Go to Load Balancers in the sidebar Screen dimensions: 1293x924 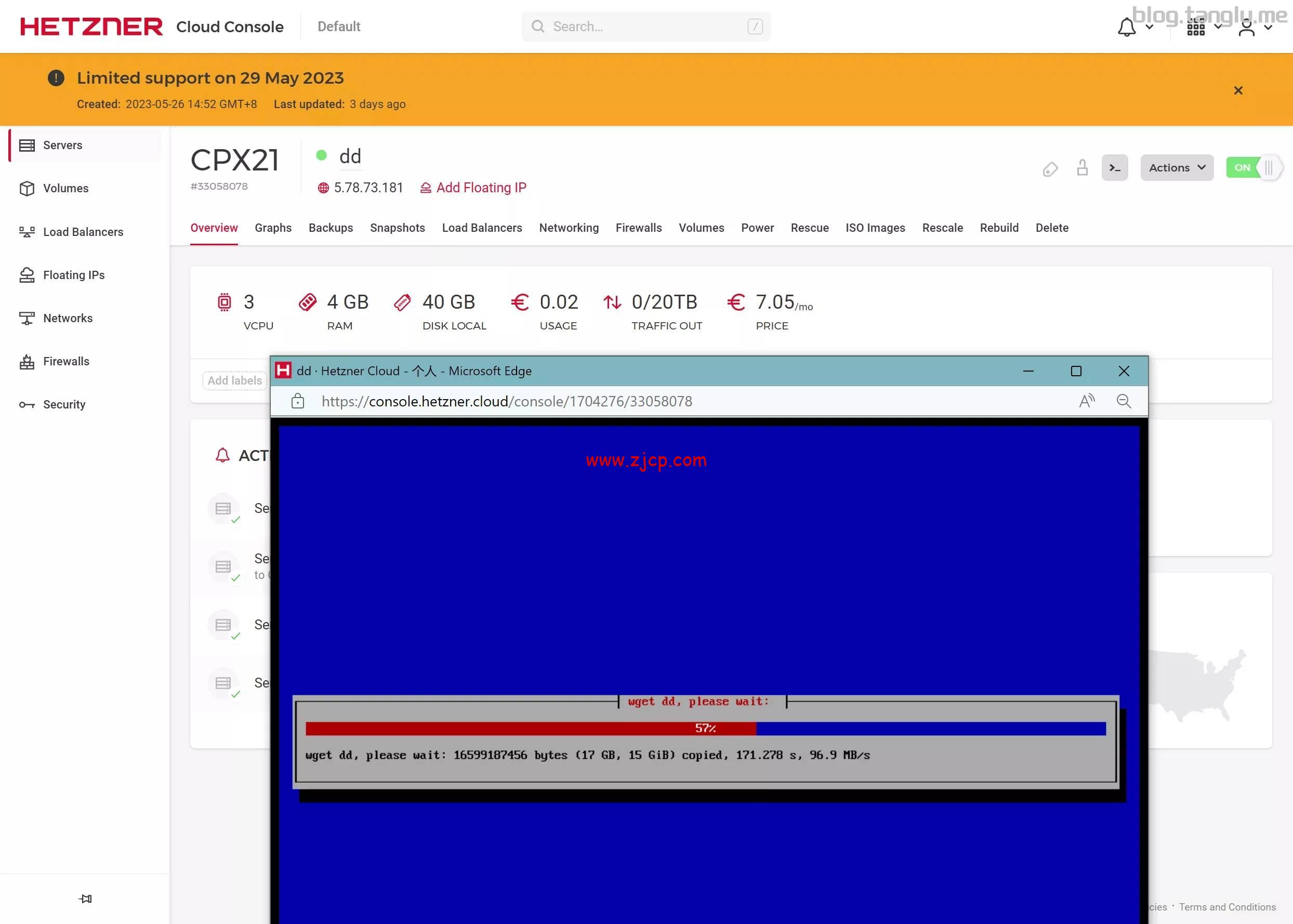click(x=83, y=232)
